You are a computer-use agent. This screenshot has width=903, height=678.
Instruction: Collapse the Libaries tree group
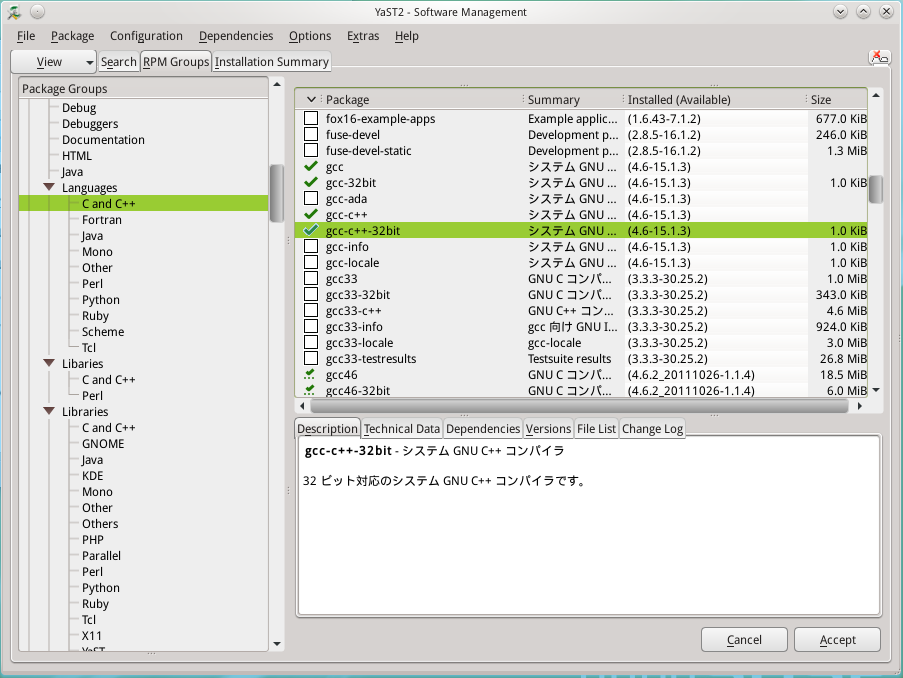tap(50, 363)
